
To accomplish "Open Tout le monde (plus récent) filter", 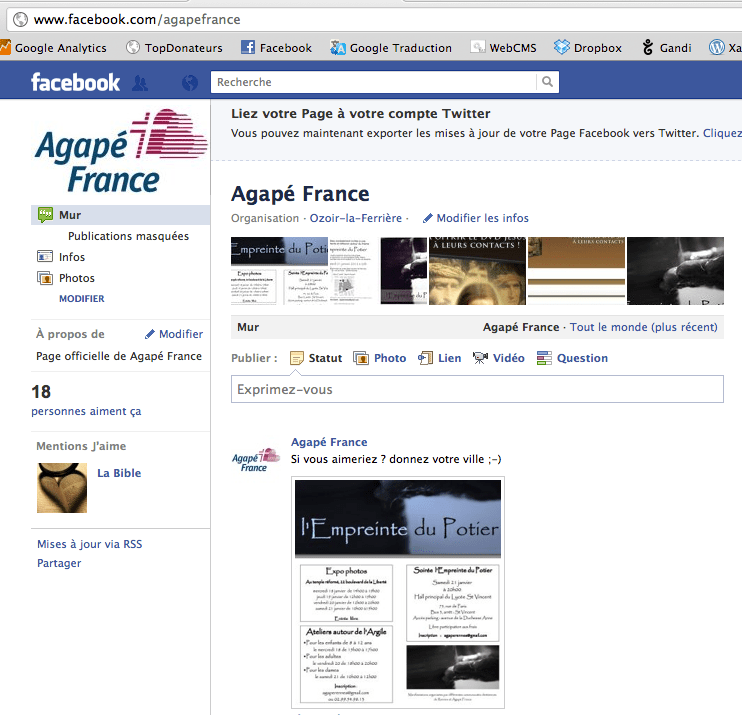I will (x=644, y=327).
